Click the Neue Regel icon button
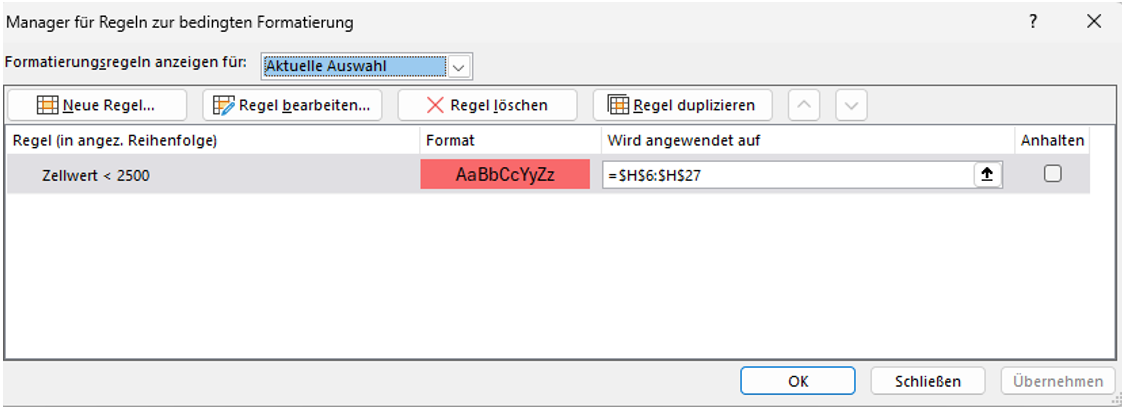 [x=97, y=105]
